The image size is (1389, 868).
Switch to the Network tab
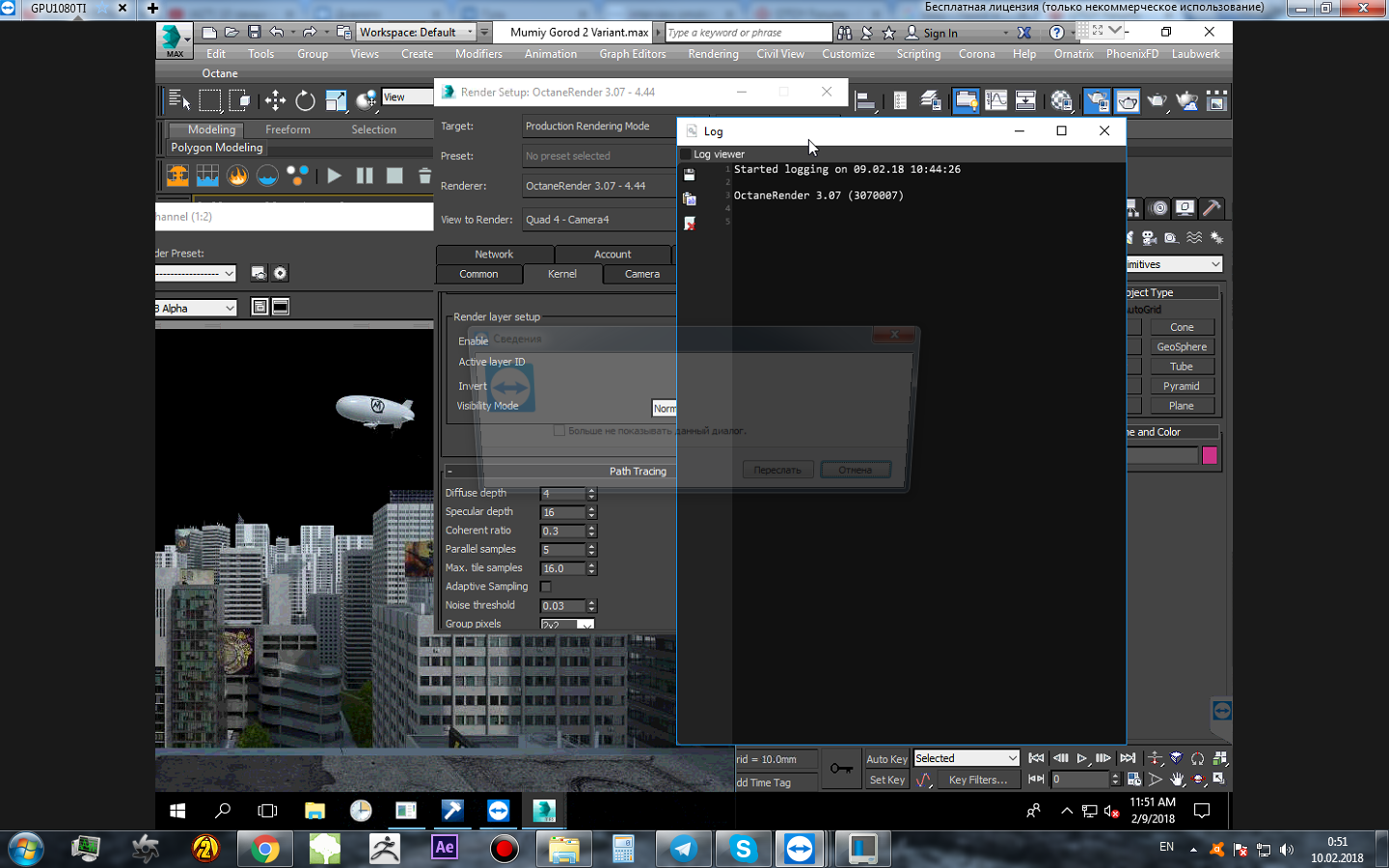[494, 254]
